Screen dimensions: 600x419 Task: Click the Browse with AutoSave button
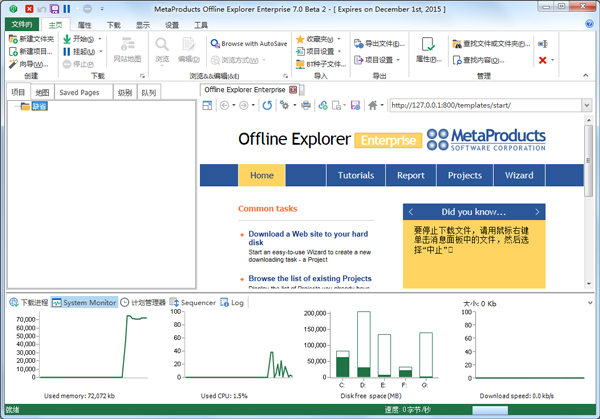click(x=249, y=44)
